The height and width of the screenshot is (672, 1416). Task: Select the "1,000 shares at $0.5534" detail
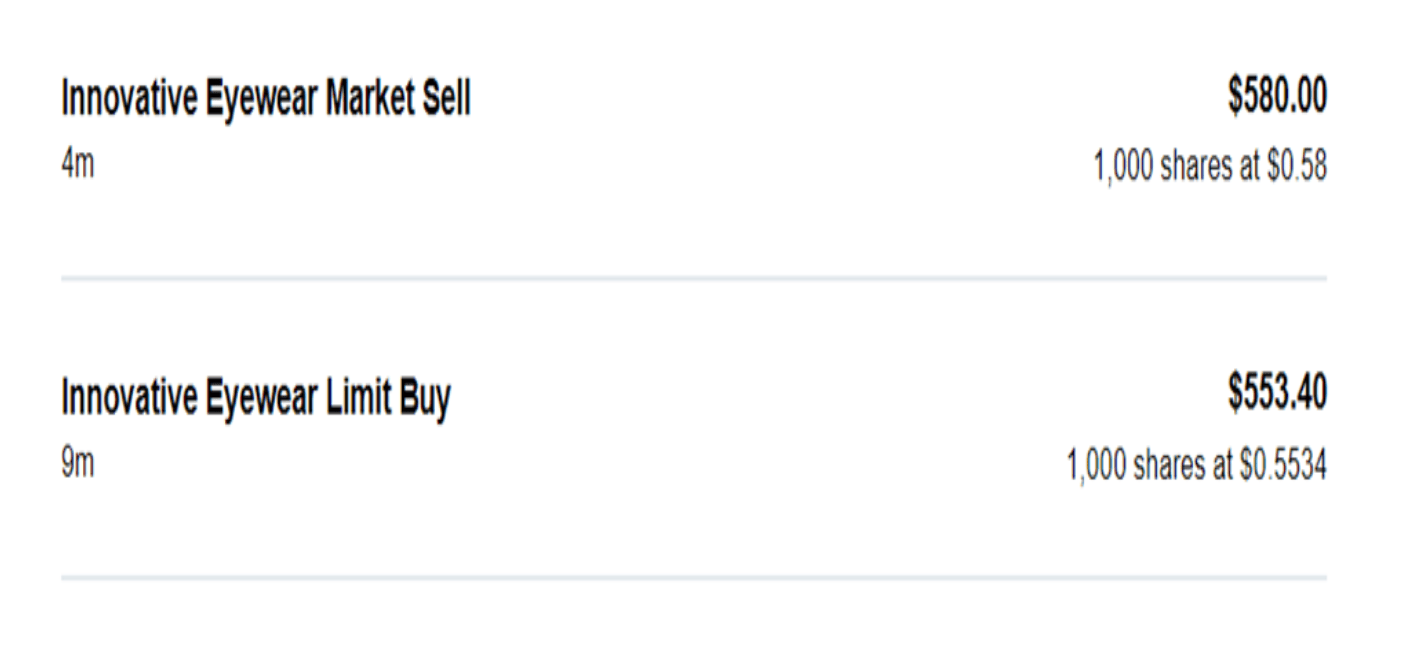coord(1197,466)
